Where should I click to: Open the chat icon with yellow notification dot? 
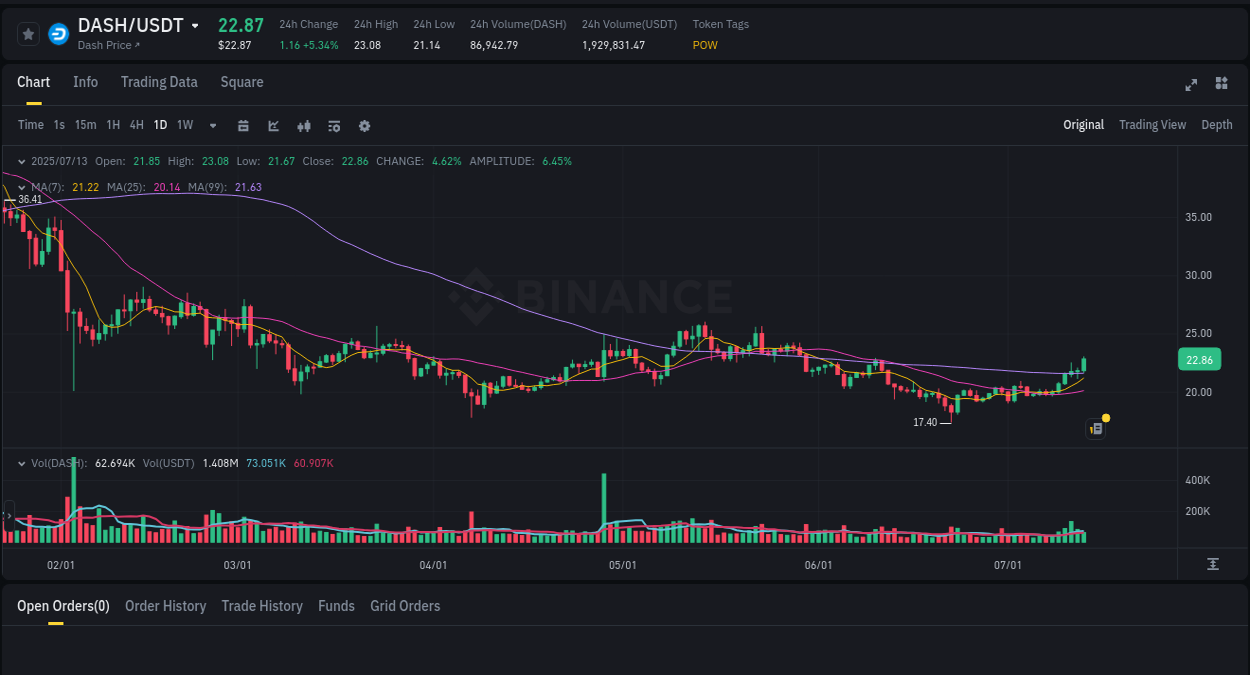click(1095, 428)
